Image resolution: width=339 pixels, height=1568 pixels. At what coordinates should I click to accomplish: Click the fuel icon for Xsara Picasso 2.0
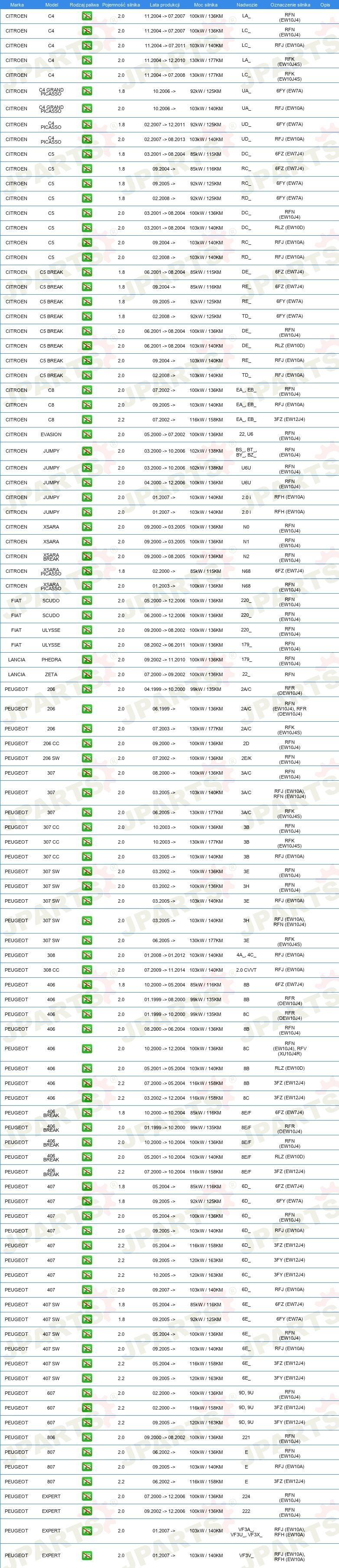pos(87,586)
